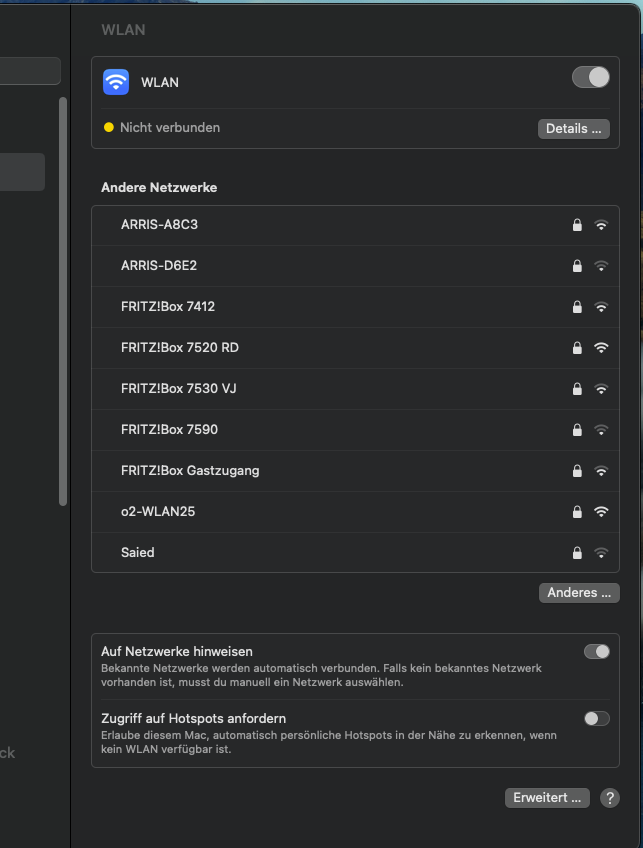The height and width of the screenshot is (848, 643).
Task: Click the question mark help button
Action: [x=609, y=798]
